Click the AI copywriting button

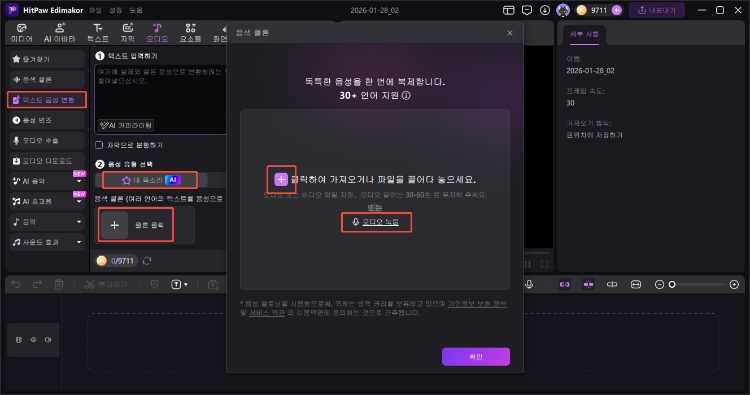tap(126, 125)
